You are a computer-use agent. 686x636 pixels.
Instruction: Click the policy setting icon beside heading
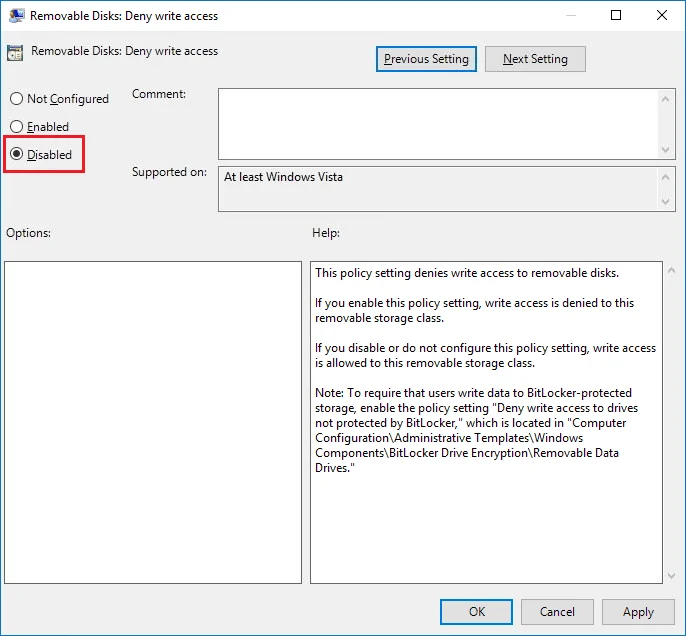(15, 53)
